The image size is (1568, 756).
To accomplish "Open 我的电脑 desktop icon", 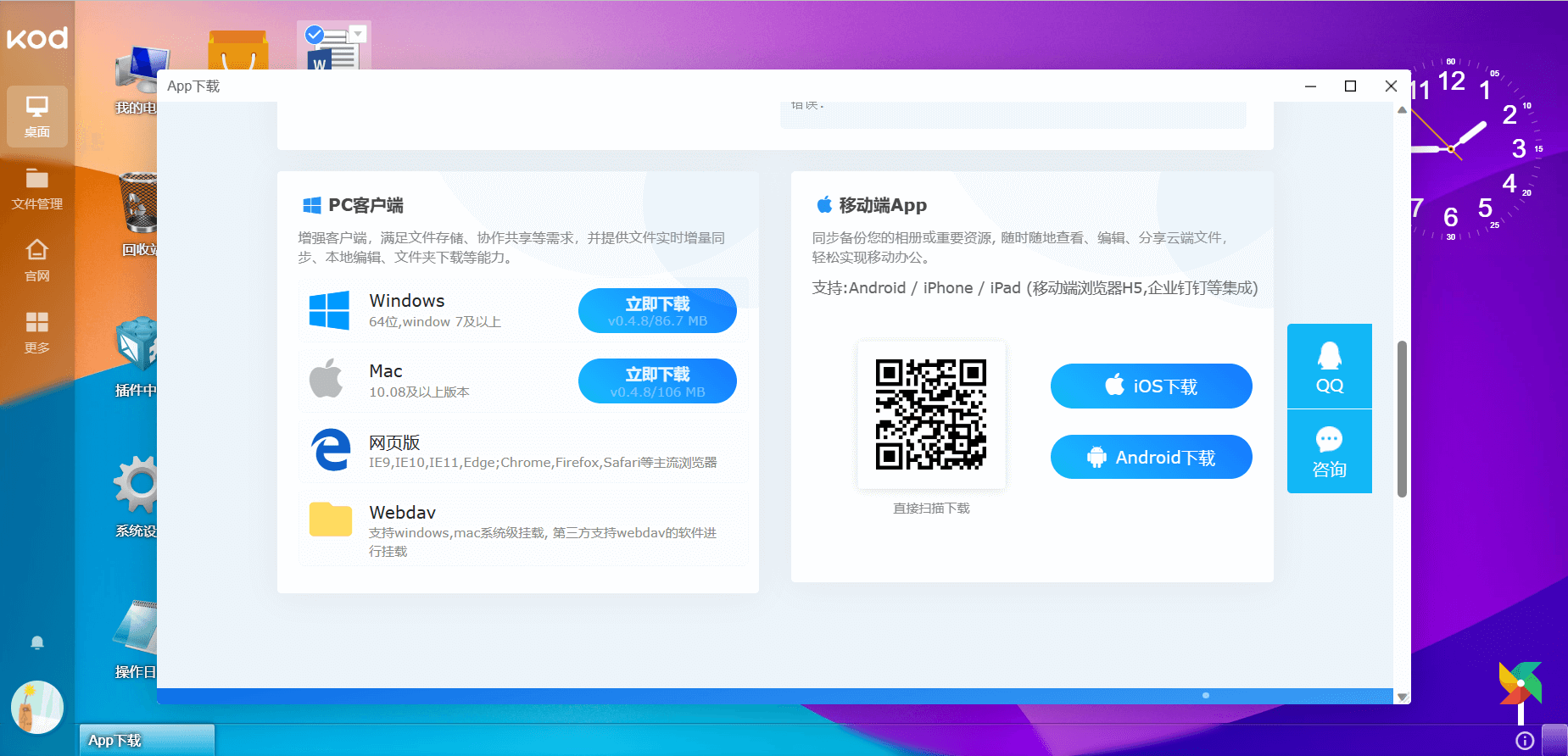I will (x=137, y=79).
